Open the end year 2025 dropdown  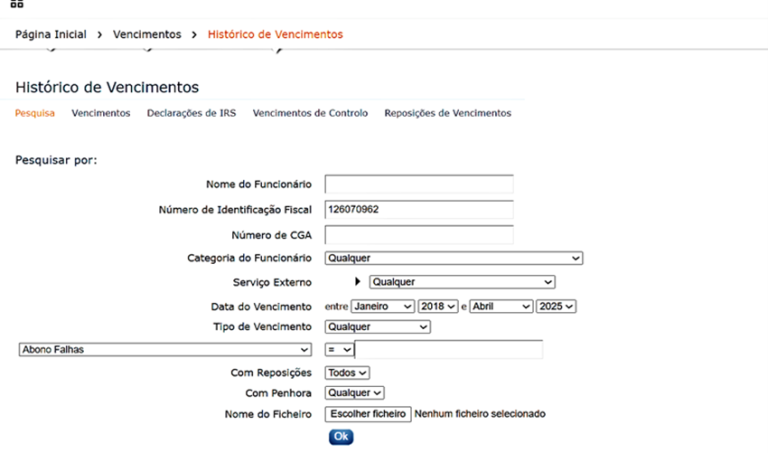click(556, 306)
